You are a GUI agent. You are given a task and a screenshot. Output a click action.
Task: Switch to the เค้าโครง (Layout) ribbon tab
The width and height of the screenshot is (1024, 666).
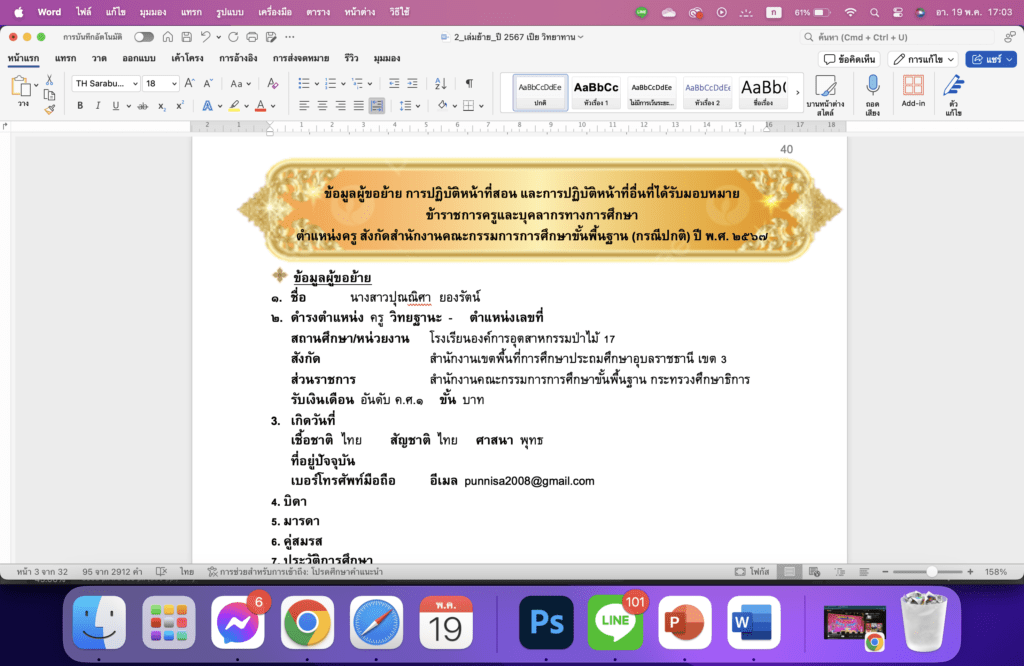click(x=187, y=58)
